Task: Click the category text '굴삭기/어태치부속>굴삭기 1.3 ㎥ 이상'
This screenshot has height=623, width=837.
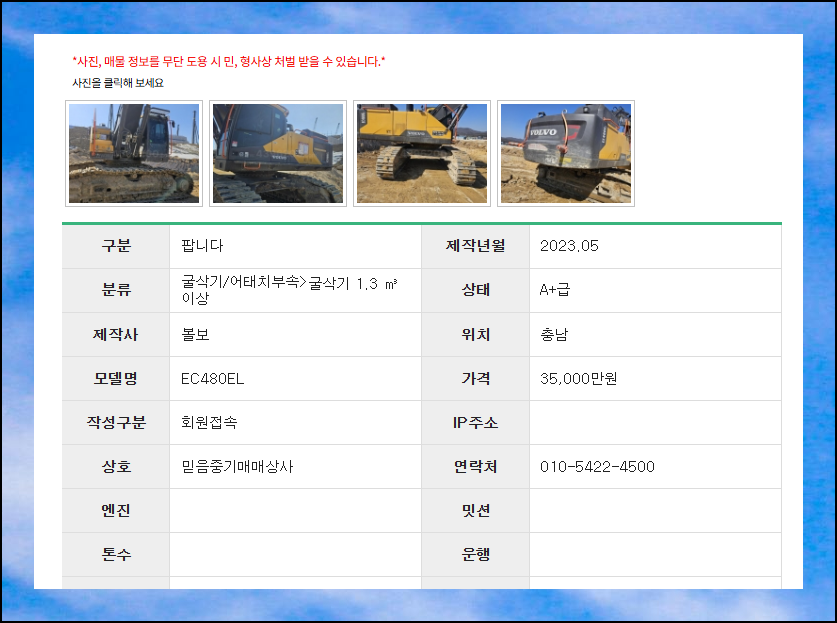Action: [289, 290]
